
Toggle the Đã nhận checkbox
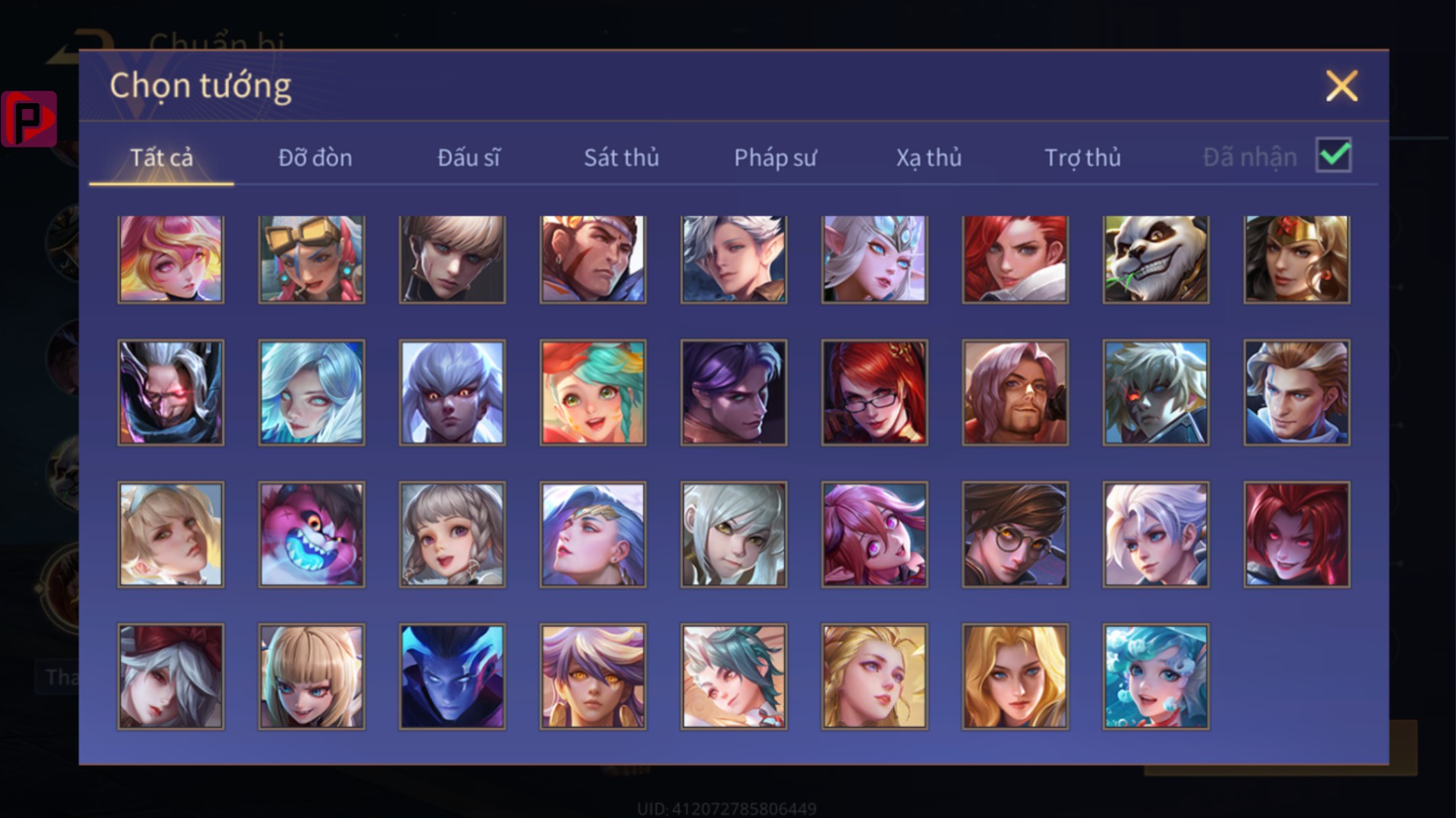click(x=1334, y=155)
